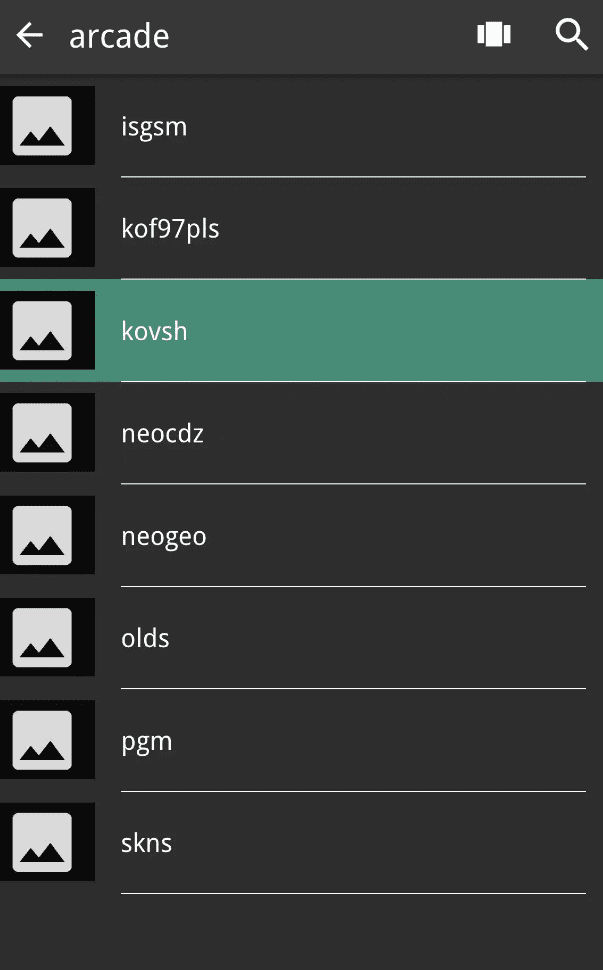Select the neocdz image placeholder
This screenshot has height=970, width=603.
pyautogui.click(x=42, y=433)
